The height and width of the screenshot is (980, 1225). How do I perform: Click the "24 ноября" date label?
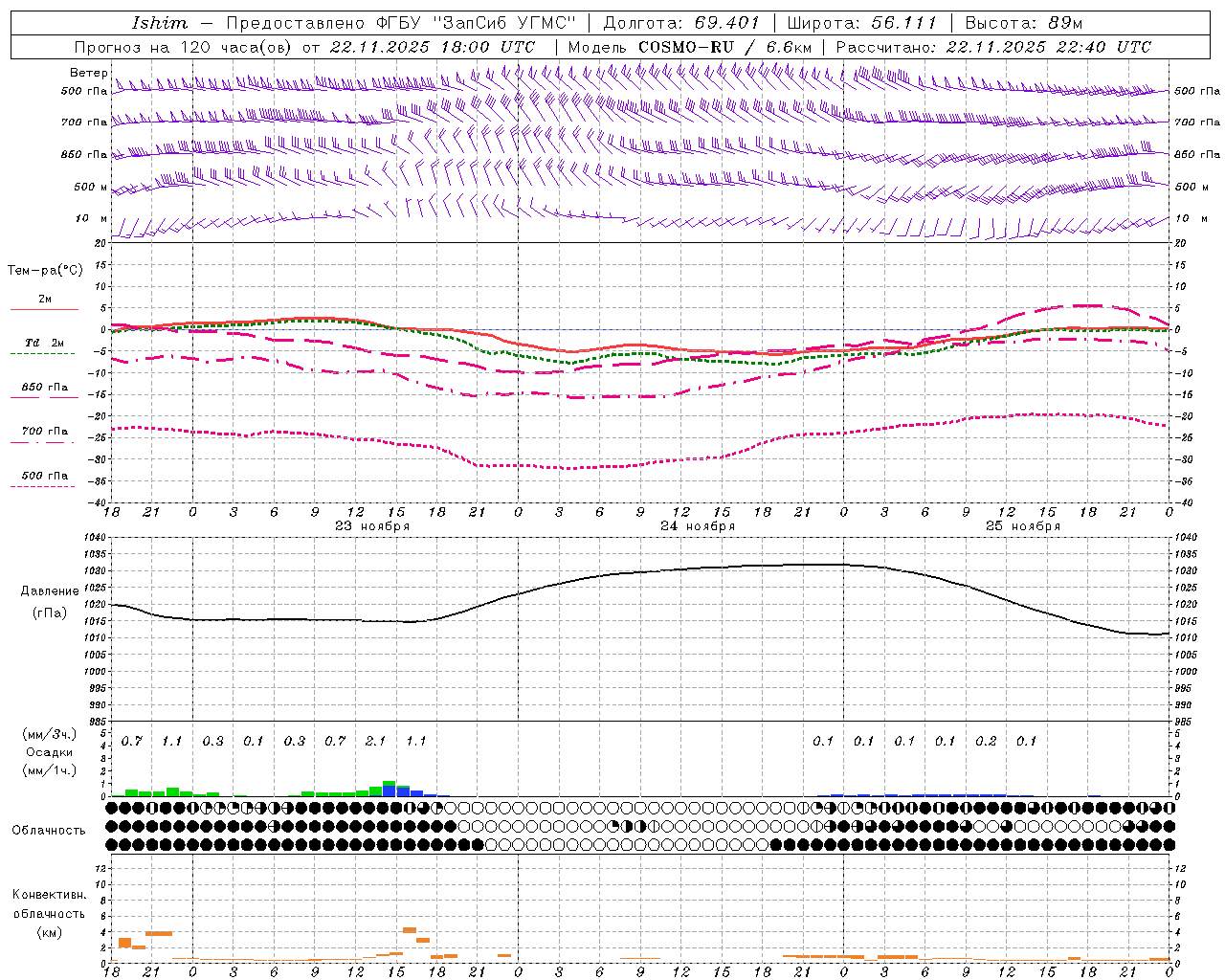(698, 526)
